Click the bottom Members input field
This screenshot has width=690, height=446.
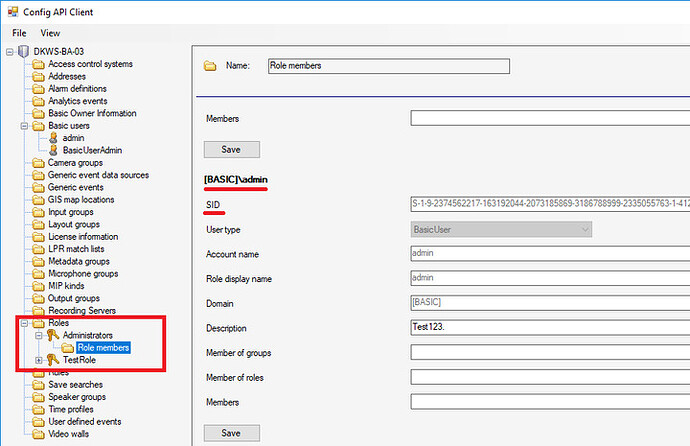[x=550, y=402]
